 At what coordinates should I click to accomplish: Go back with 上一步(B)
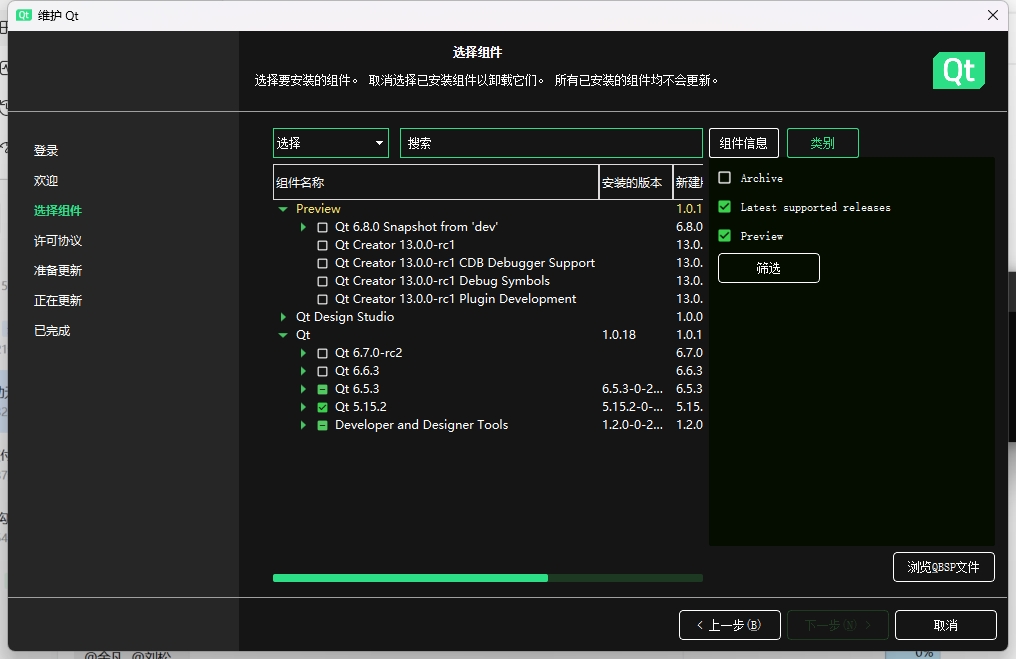click(730, 625)
